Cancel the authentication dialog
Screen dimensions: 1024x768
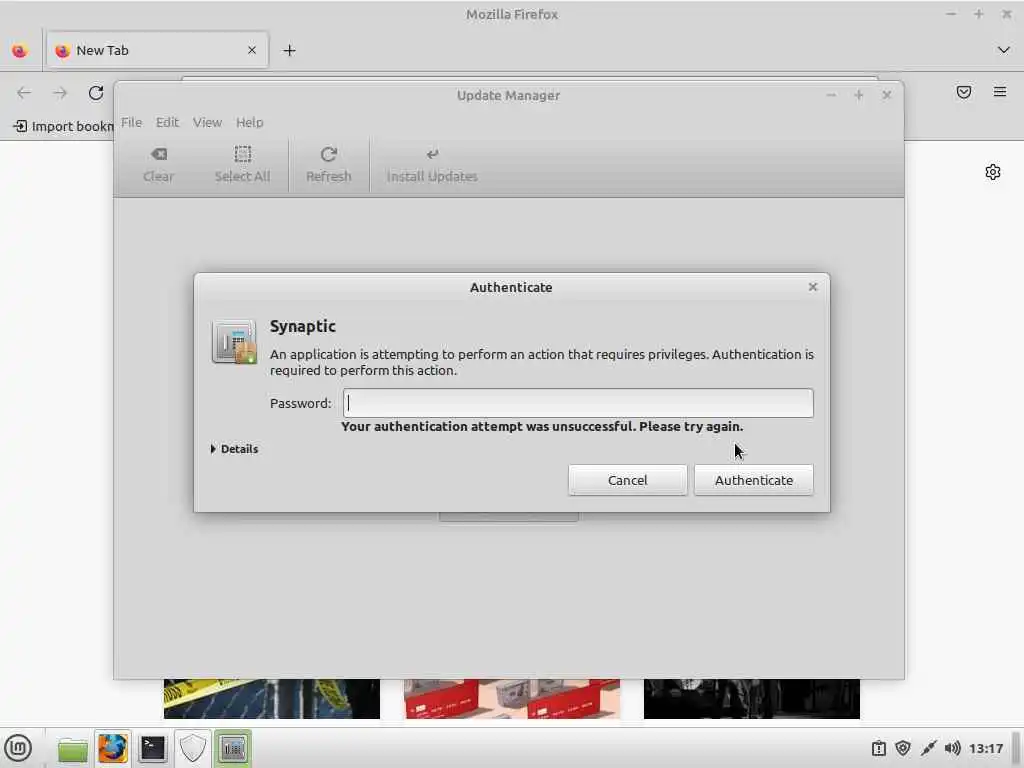tap(627, 480)
